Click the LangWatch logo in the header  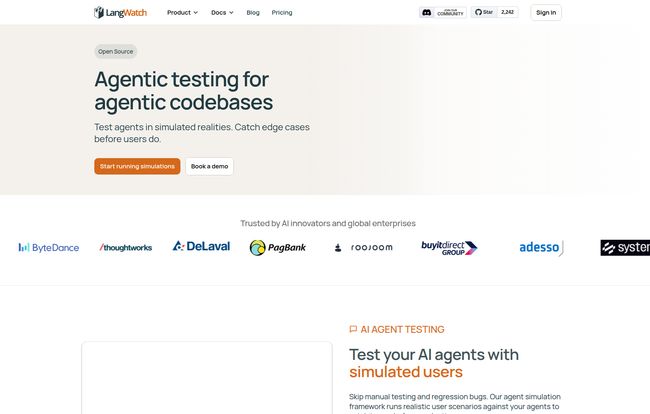(119, 13)
